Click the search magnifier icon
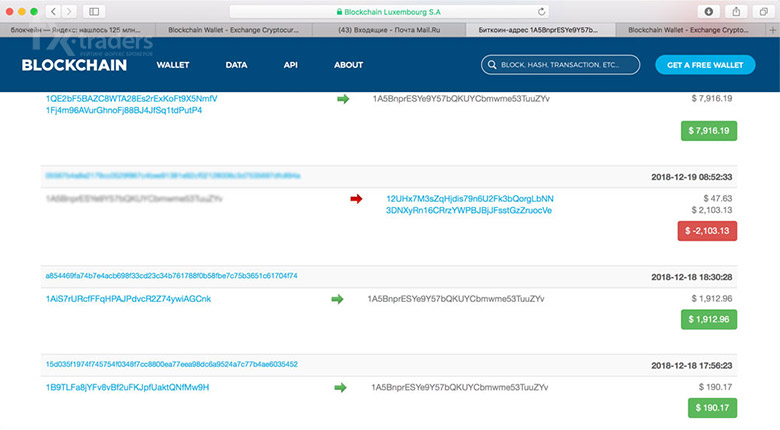Viewport: 780px width, 430px height. (x=492, y=65)
